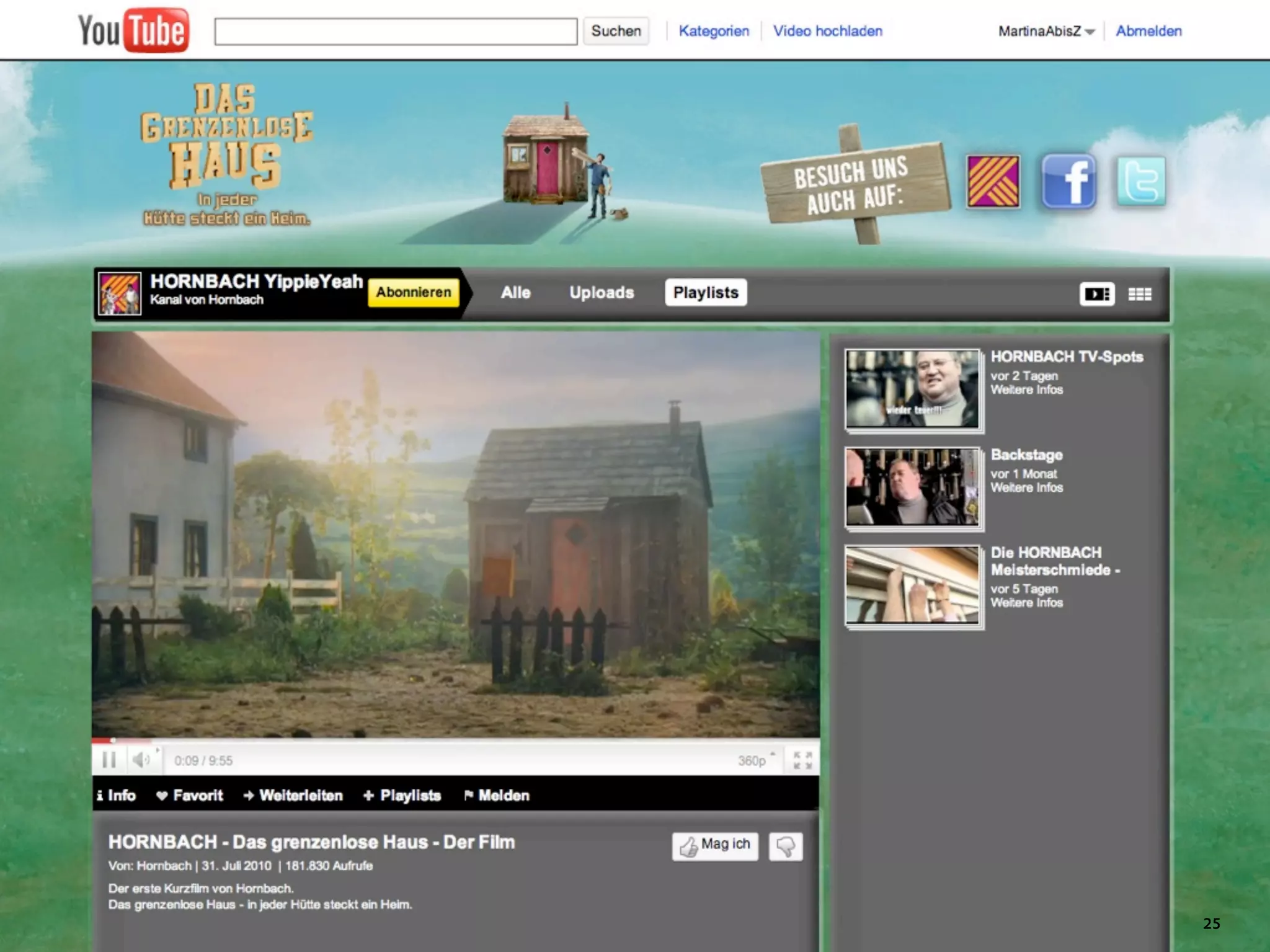Image resolution: width=1270 pixels, height=952 pixels.
Task: Mute the video sound
Action: point(141,760)
